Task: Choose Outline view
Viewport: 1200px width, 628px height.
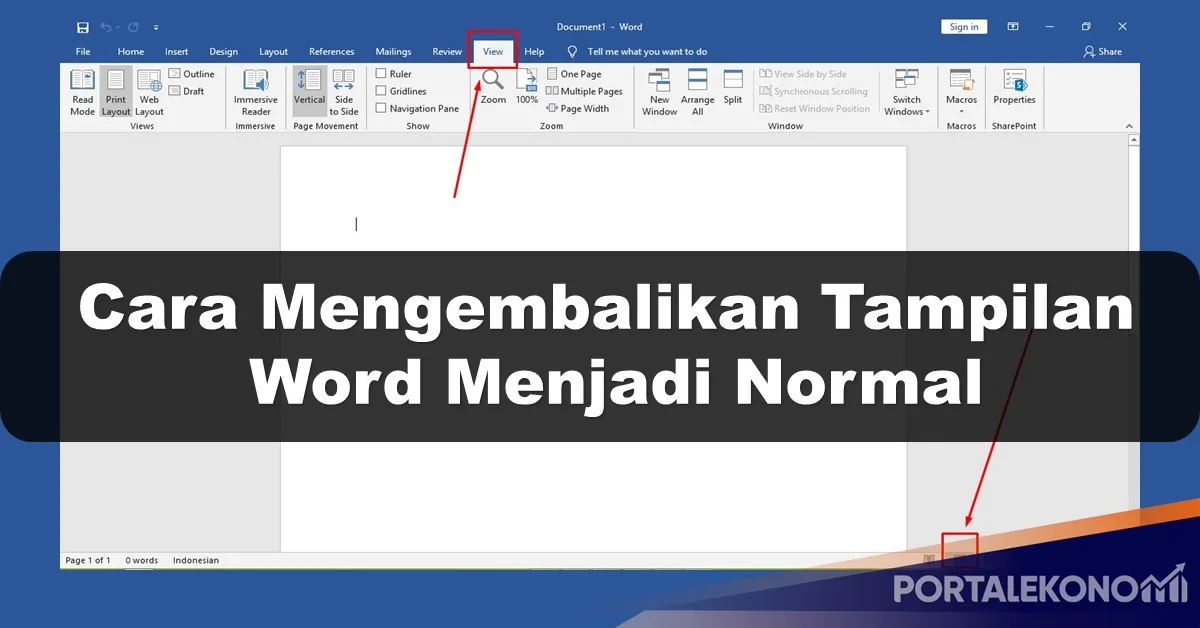Action: coord(191,74)
